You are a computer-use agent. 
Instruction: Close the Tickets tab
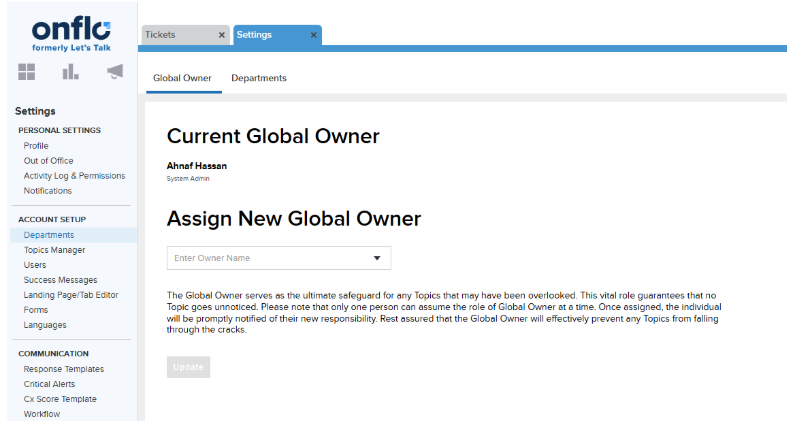pyautogui.click(x=222, y=35)
